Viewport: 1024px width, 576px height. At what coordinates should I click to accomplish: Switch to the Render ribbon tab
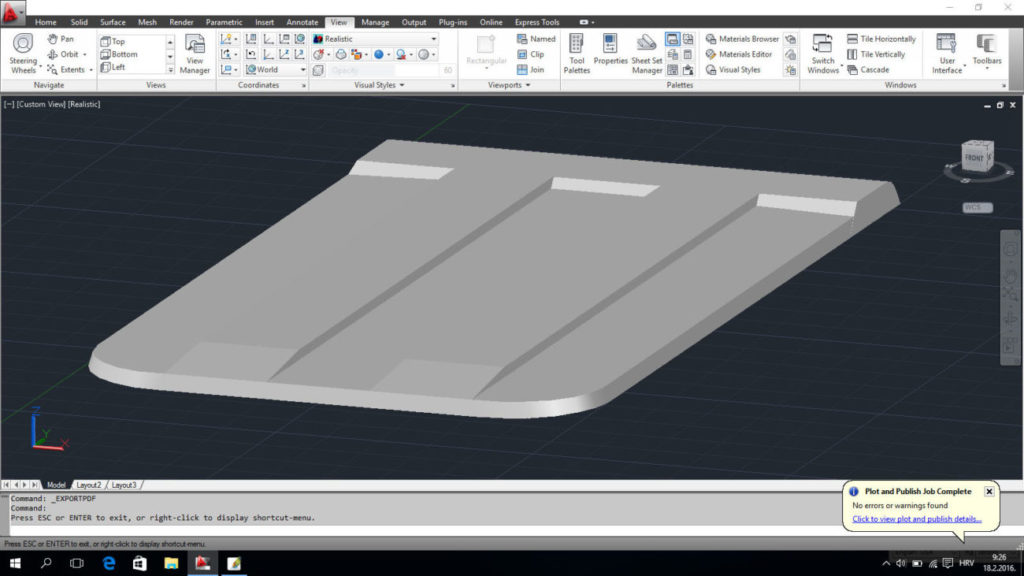(x=180, y=21)
